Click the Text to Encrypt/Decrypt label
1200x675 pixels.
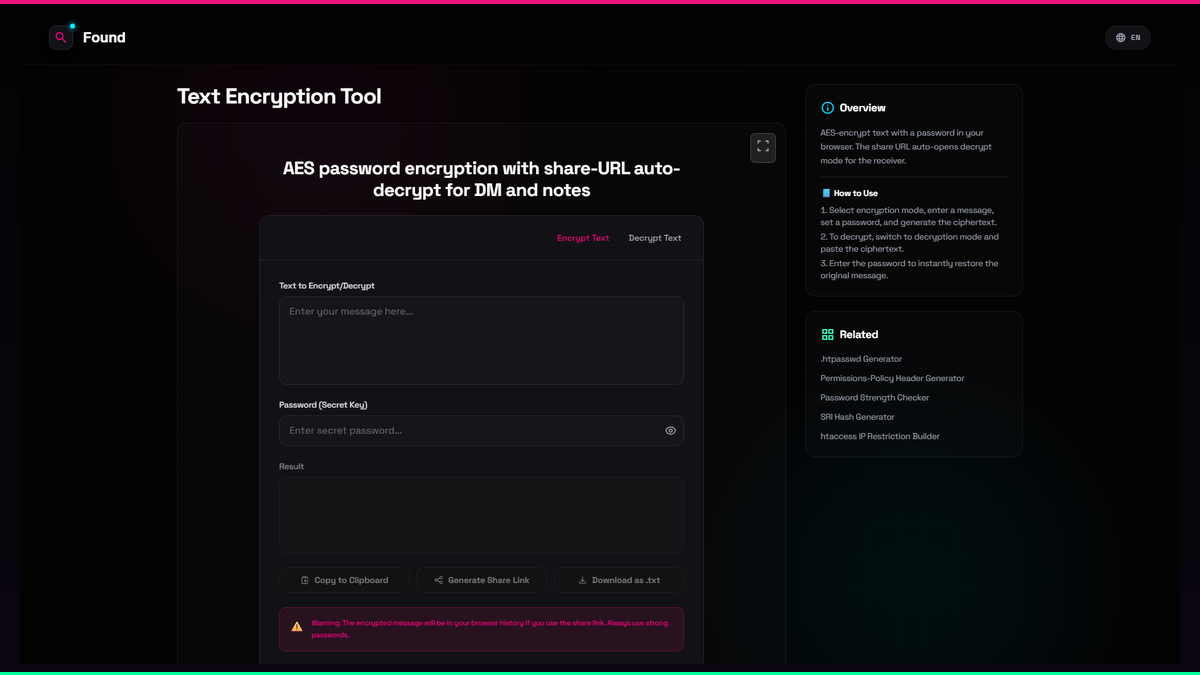point(327,286)
